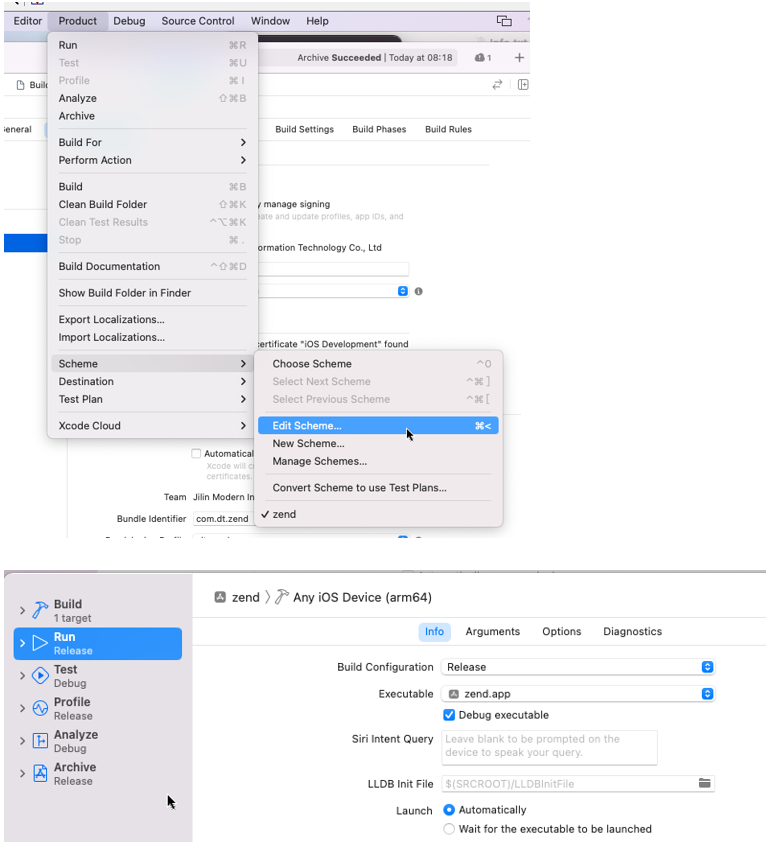Screen dimensions: 774x842
Task: Expand the Build disclosure arrow in sidebar
Action: (x=22, y=610)
